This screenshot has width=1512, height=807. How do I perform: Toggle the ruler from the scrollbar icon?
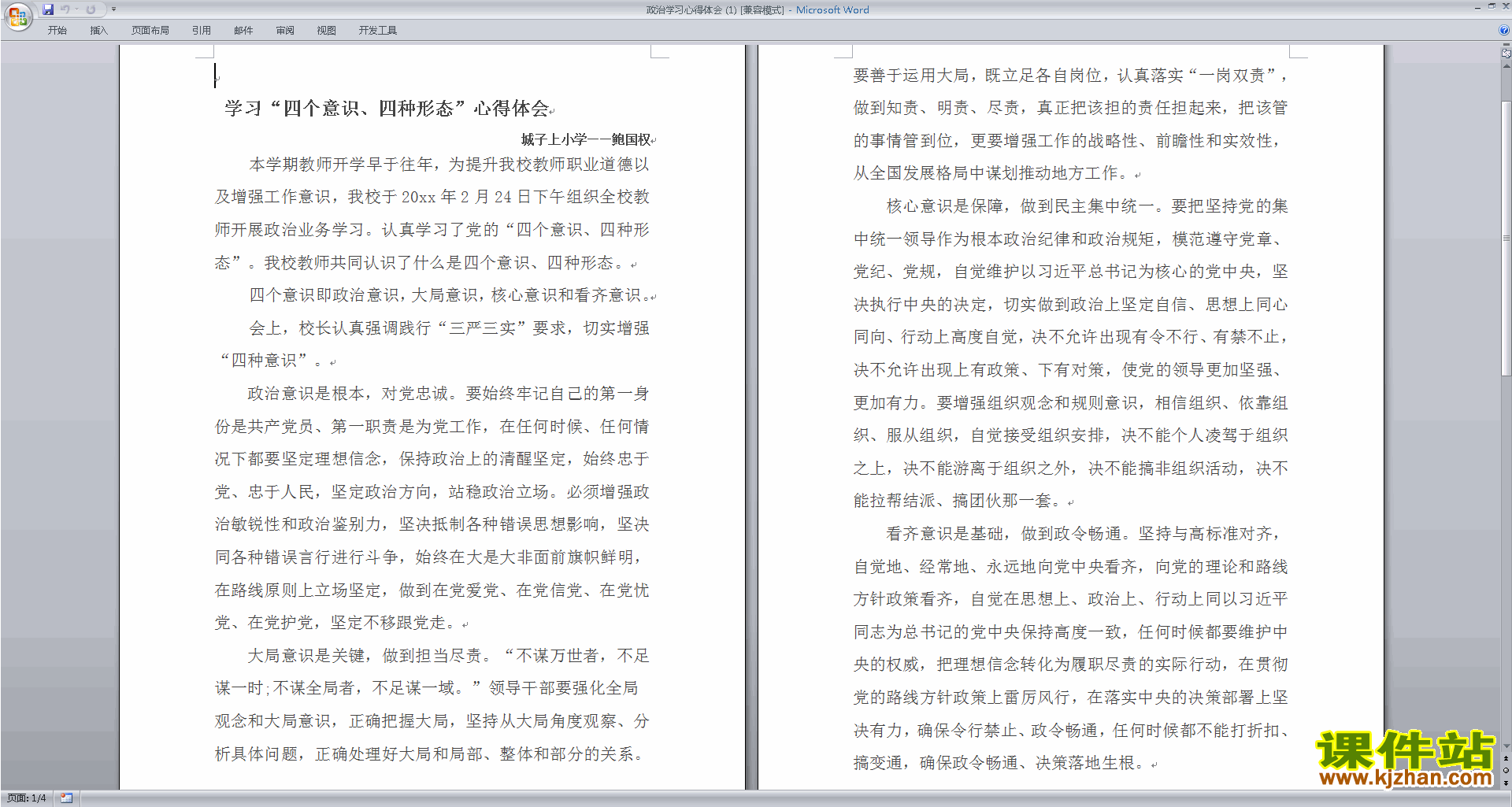(1506, 54)
